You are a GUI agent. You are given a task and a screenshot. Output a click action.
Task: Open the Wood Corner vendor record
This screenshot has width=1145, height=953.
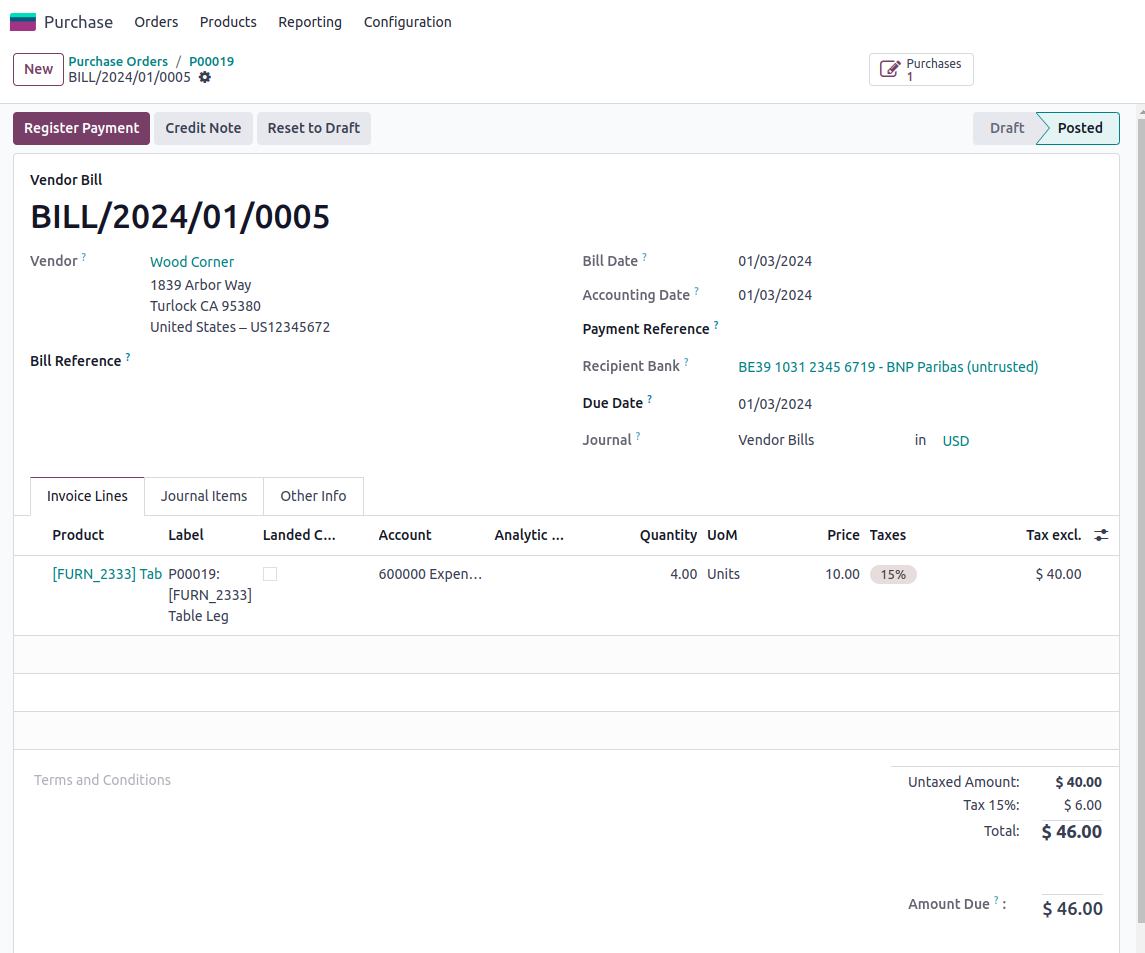click(191, 261)
